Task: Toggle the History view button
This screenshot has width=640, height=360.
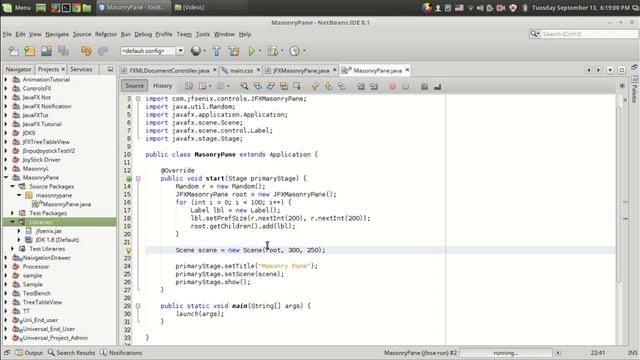Action: click(162, 86)
